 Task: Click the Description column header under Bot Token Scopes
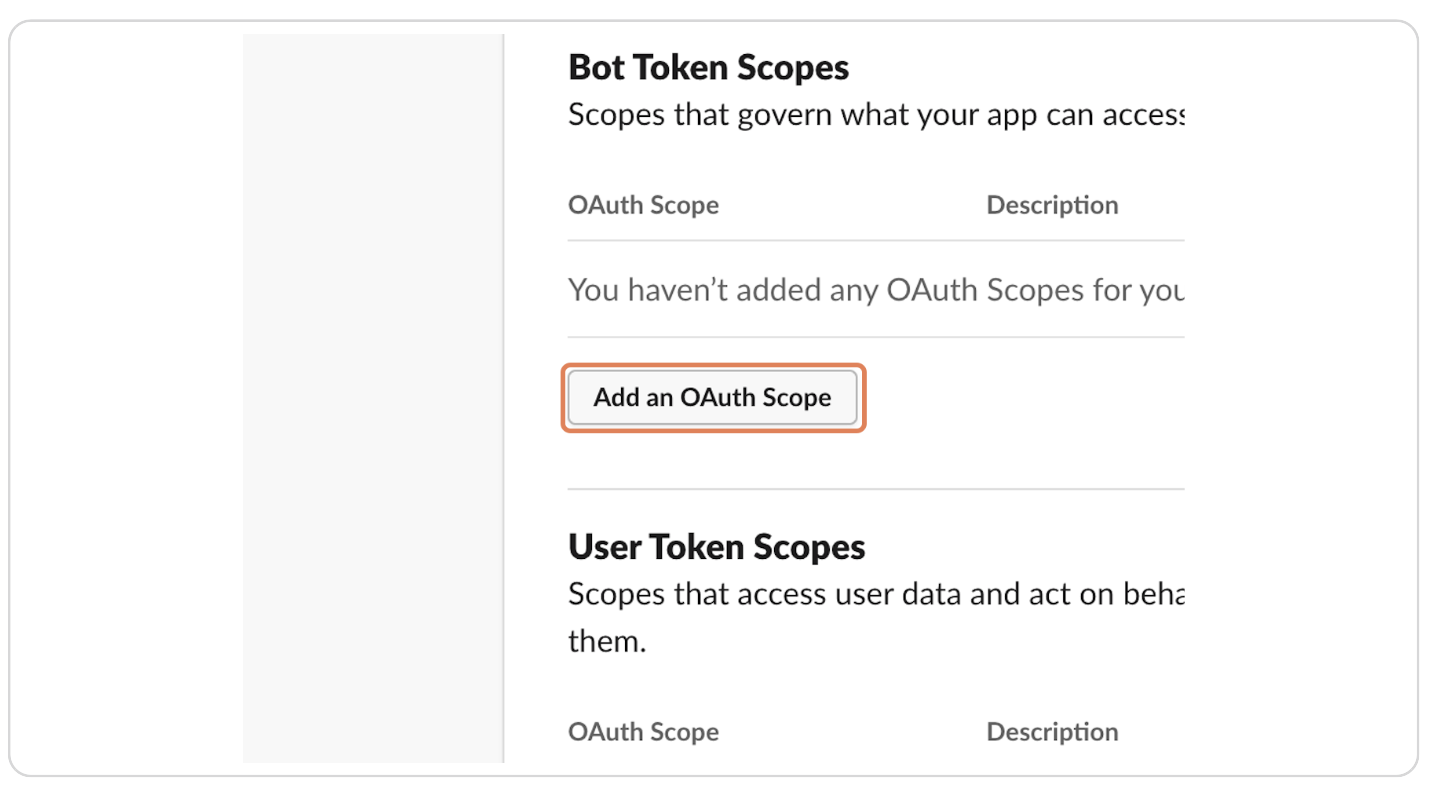1052,204
